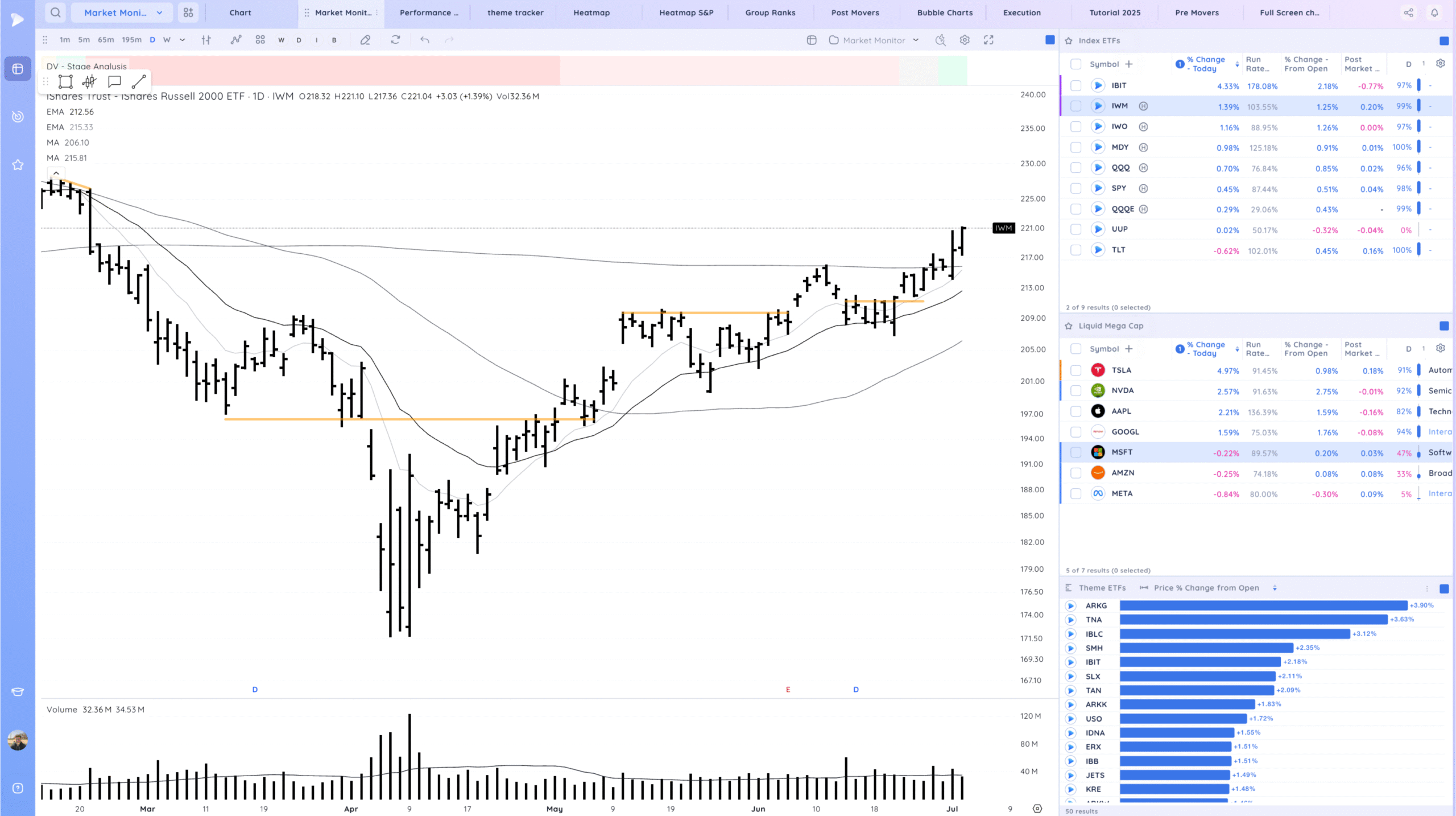This screenshot has height=816, width=1456.
Task: Open the notifications bell icon
Action: point(1434,13)
